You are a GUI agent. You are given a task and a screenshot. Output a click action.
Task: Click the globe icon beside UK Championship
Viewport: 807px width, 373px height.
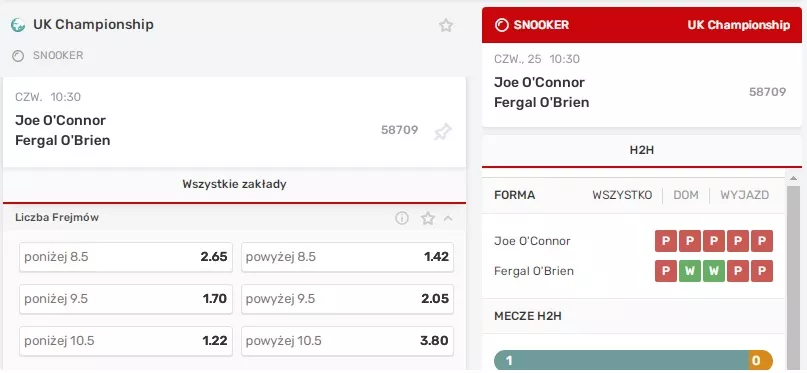pos(18,25)
